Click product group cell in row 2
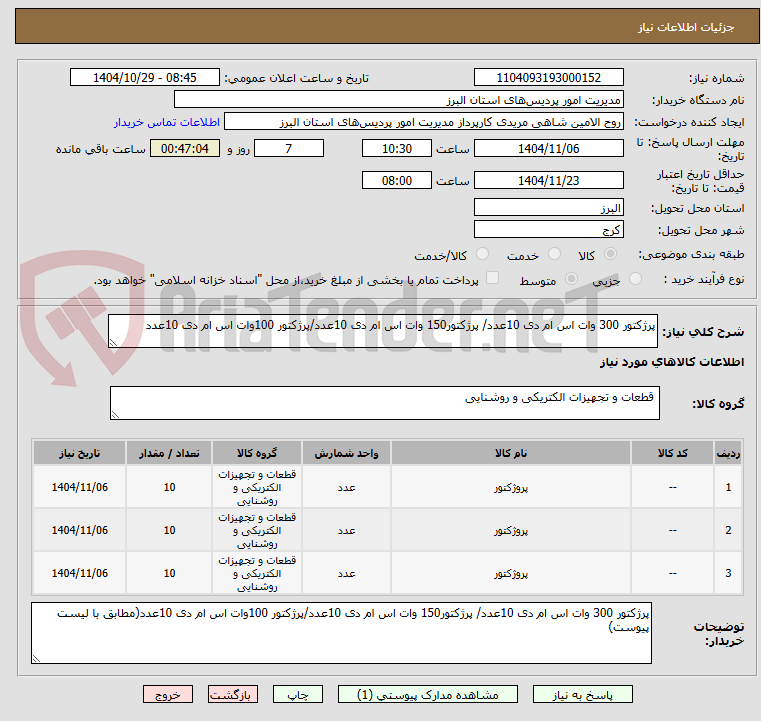The height and width of the screenshot is (721, 761). (257, 530)
